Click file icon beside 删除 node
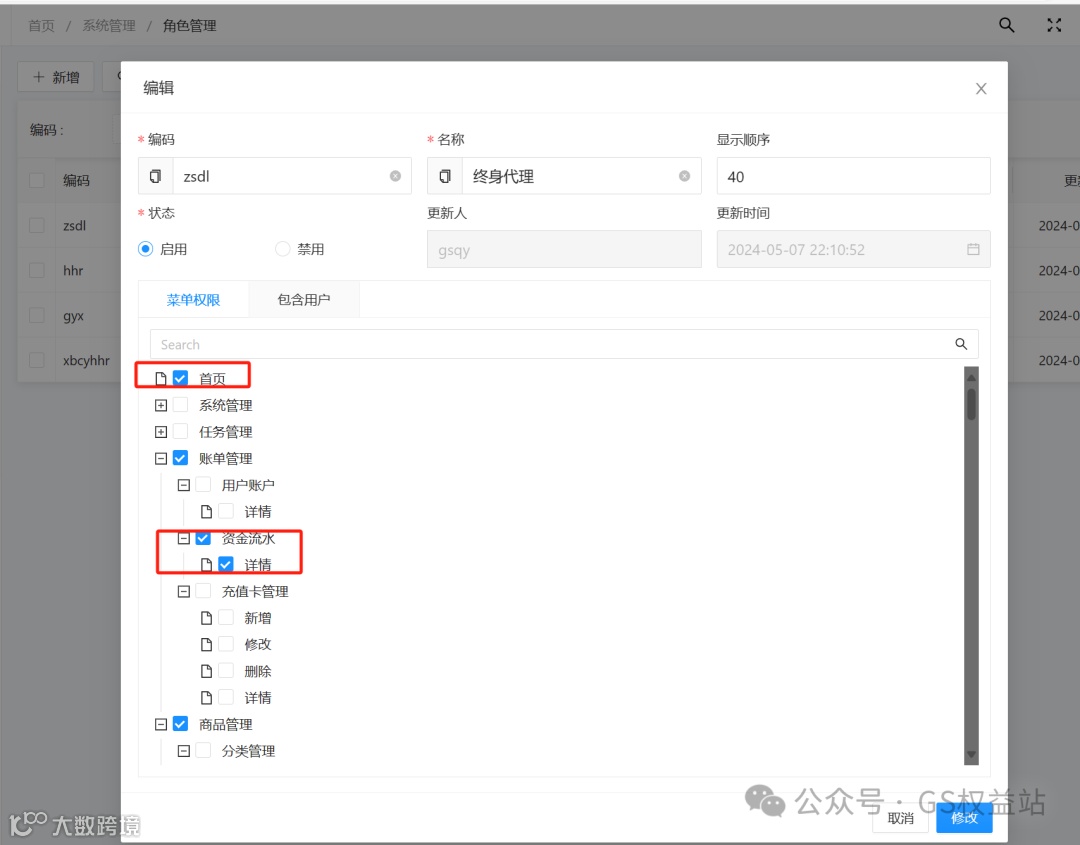The height and width of the screenshot is (845, 1080). click(x=206, y=671)
